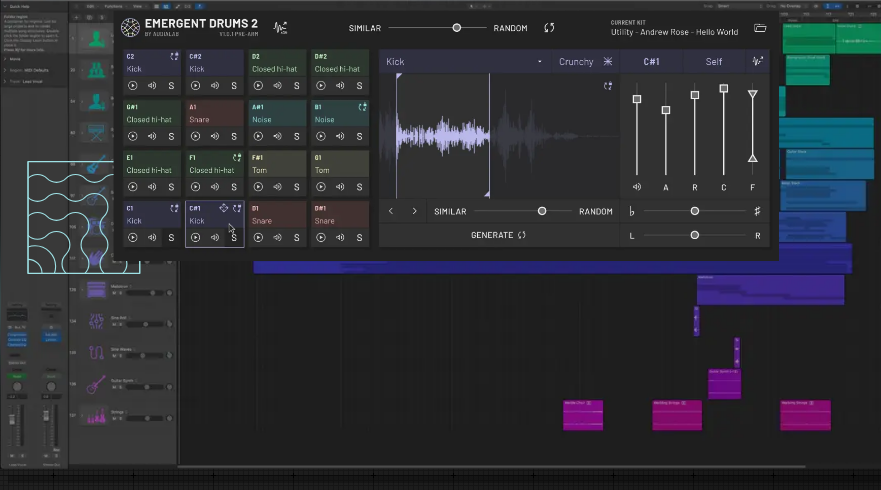This screenshot has width=881, height=490.
Task: Regenerate the C2 Kick pad sound
Action: [174, 56]
